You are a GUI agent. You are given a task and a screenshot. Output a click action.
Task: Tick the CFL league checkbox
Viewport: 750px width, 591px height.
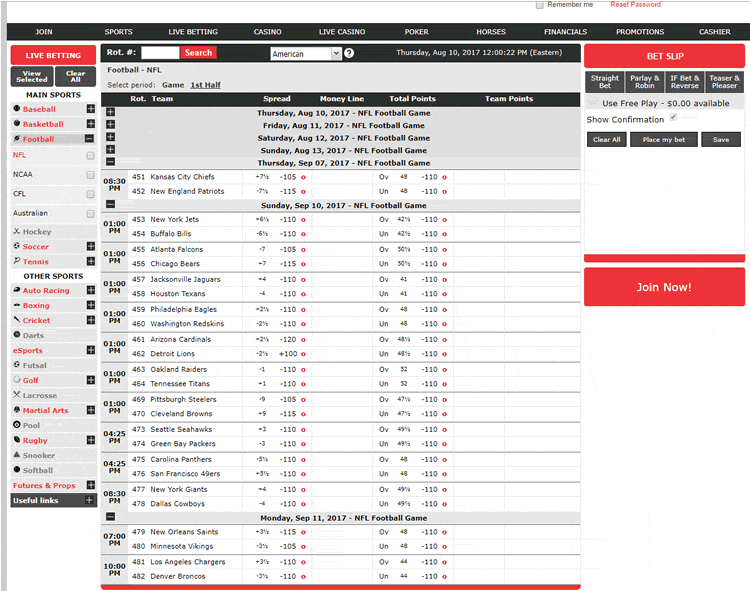90,194
